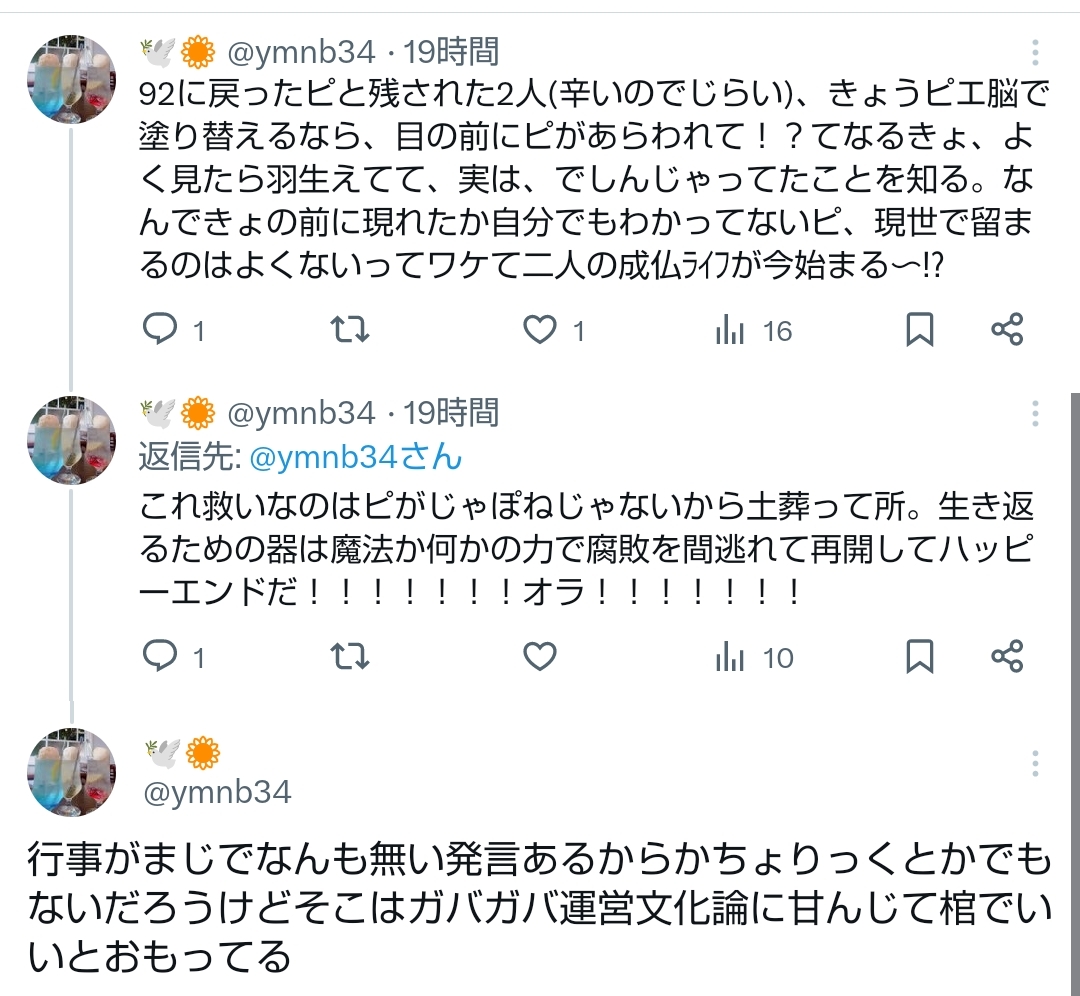Viewport: 1080px width, 996px height.
Task: Open more options for second tweet
Action: pos(1036,413)
